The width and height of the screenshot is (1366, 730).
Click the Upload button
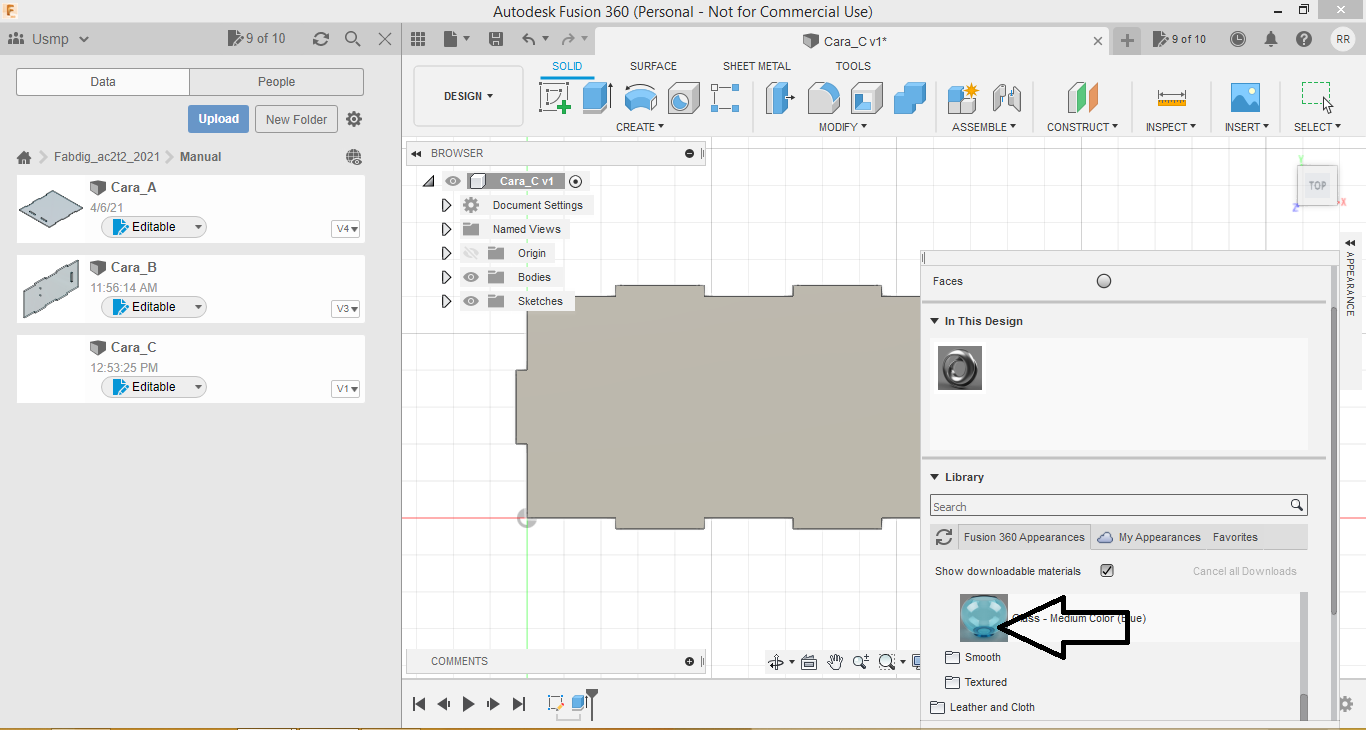point(218,119)
